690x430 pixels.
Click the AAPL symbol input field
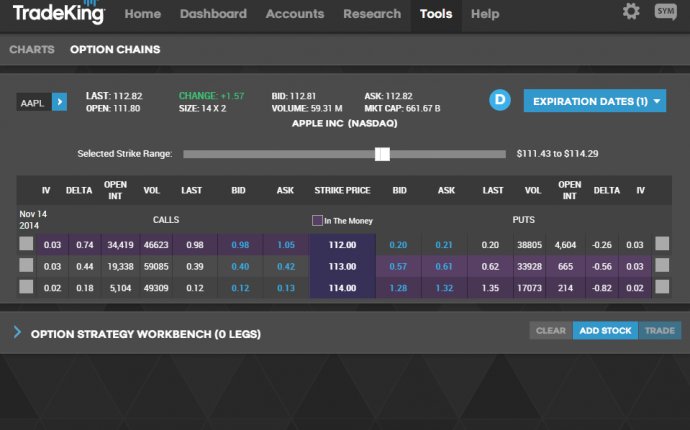[34, 102]
